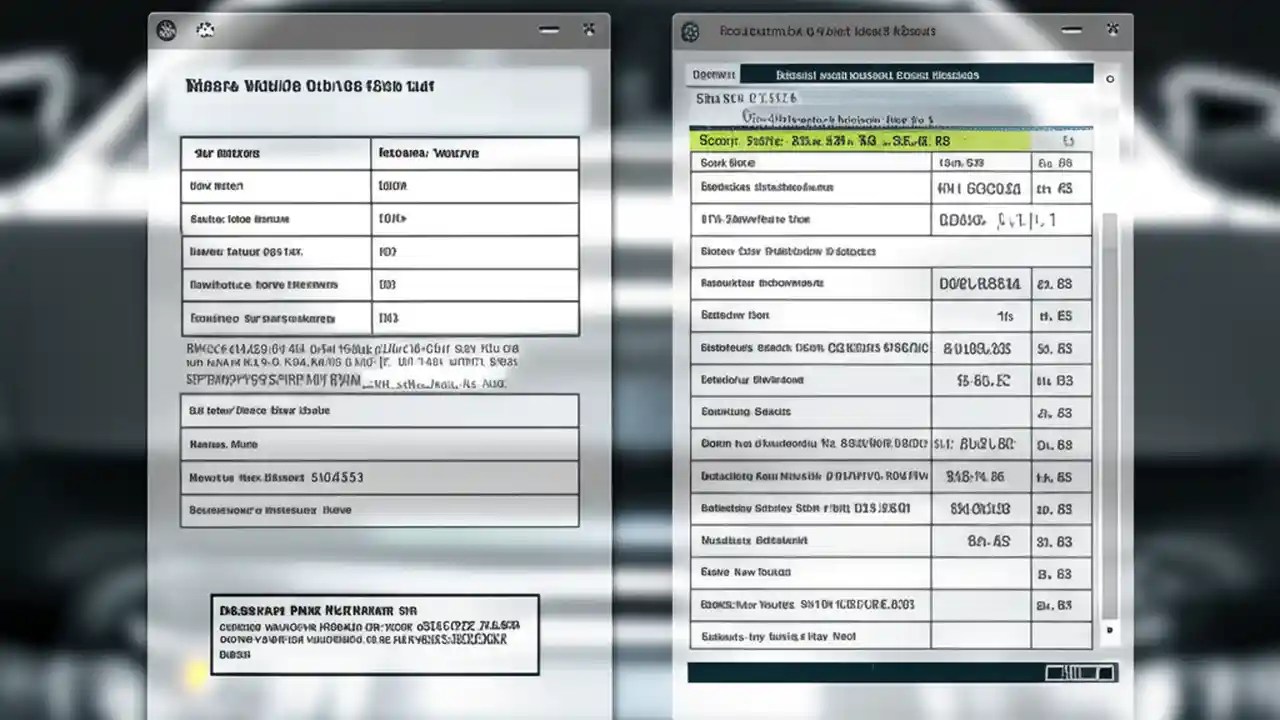Click the serial number 510453 entry field
Image resolution: width=1280 pixels, height=720 pixels.
point(379,477)
